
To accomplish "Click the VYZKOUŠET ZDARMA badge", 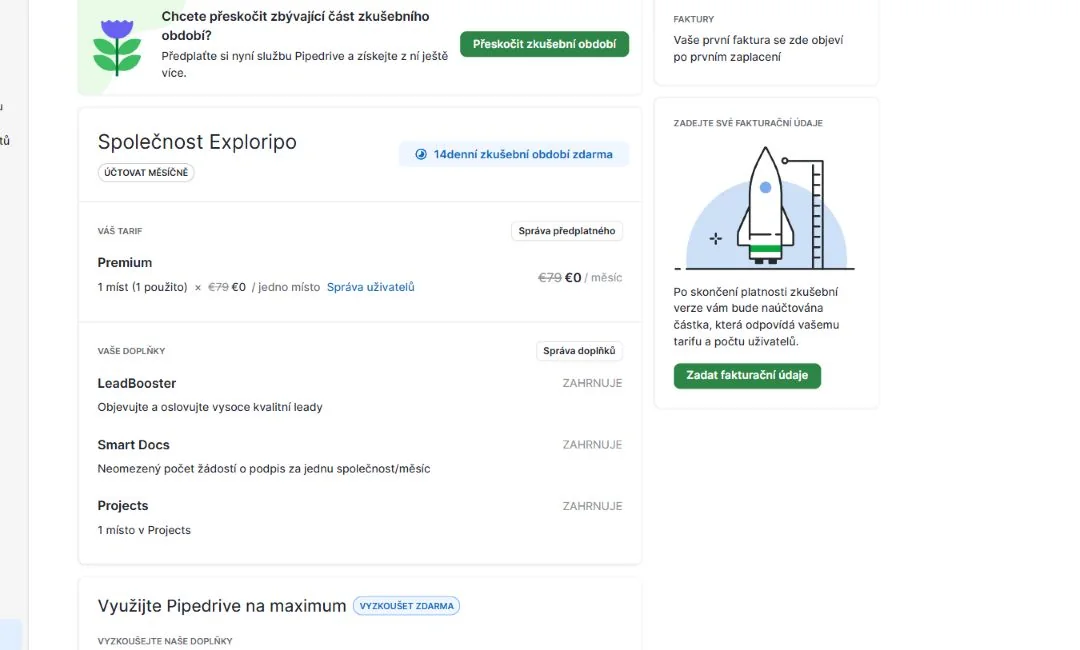I will coord(406,606).
